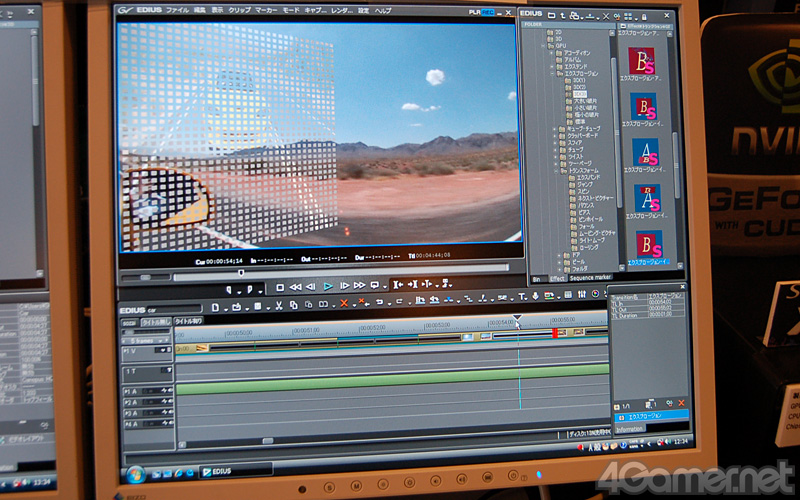Switch to the Sequence marker tab
The width and height of the screenshot is (800, 500).
tap(590, 278)
